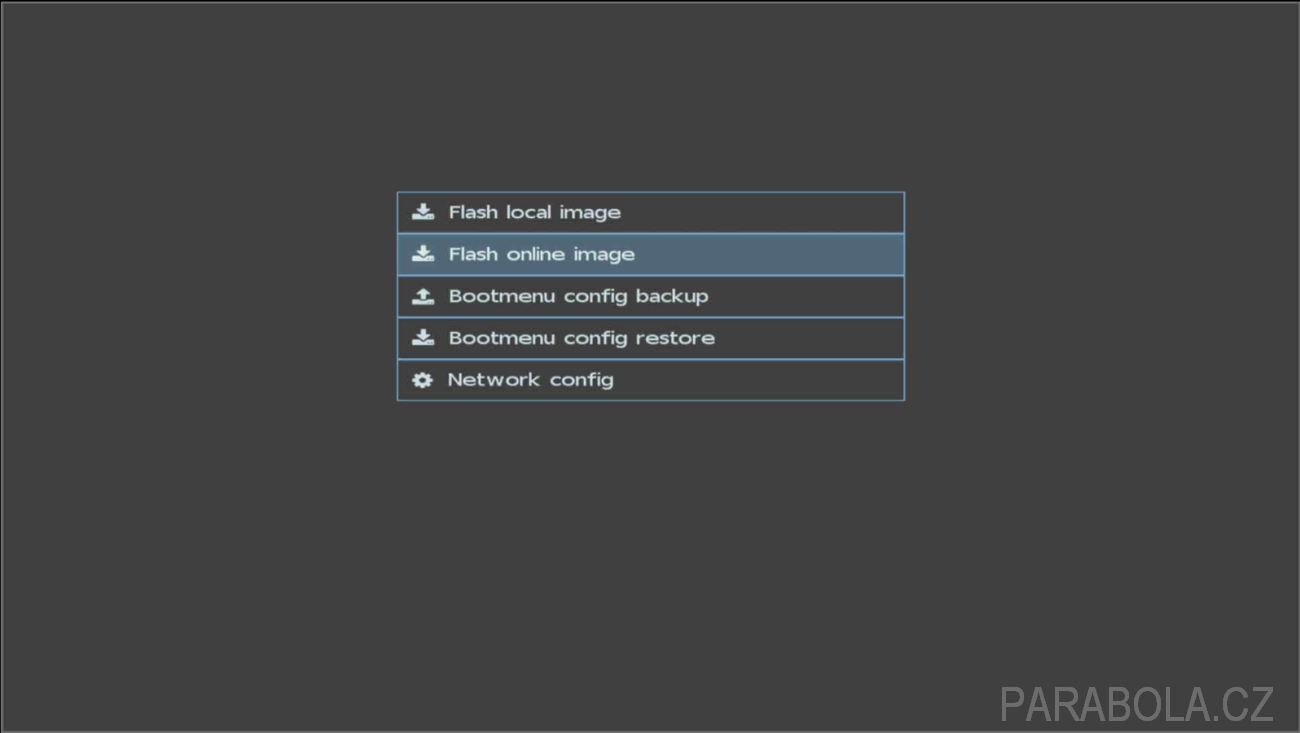
Task: Select the Flash local image menu entry
Action: (651, 213)
